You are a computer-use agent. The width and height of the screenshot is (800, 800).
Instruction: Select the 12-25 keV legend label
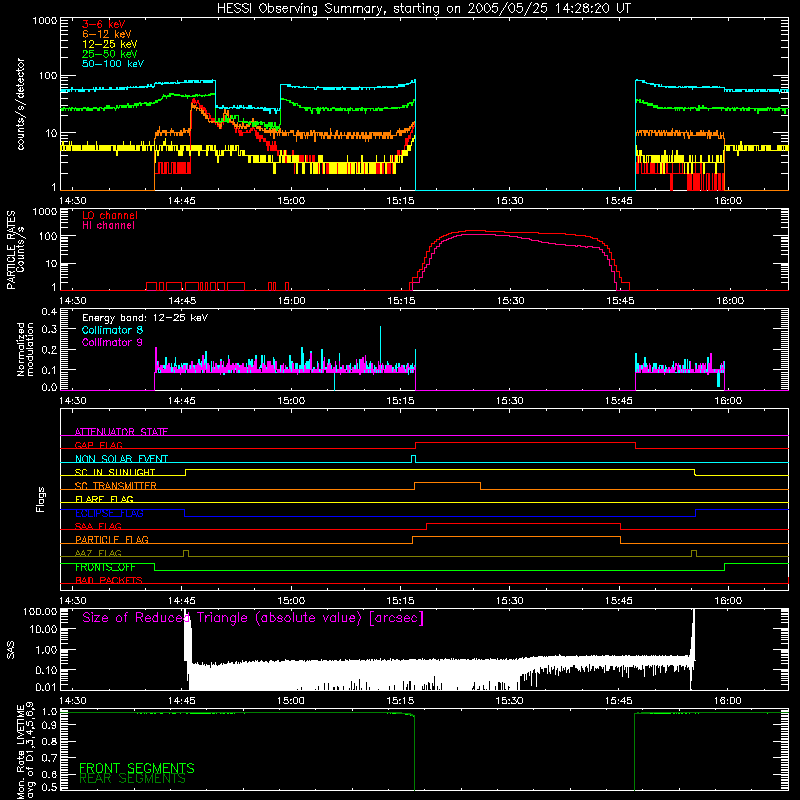(x=109, y=44)
